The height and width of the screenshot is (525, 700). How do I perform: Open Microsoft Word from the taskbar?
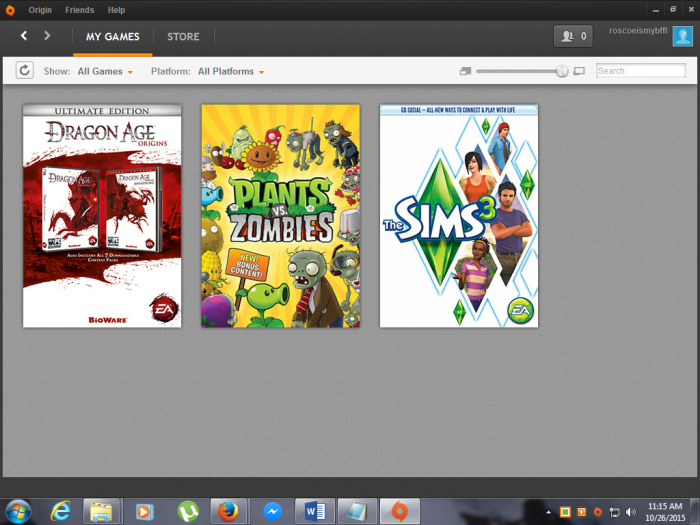315,512
